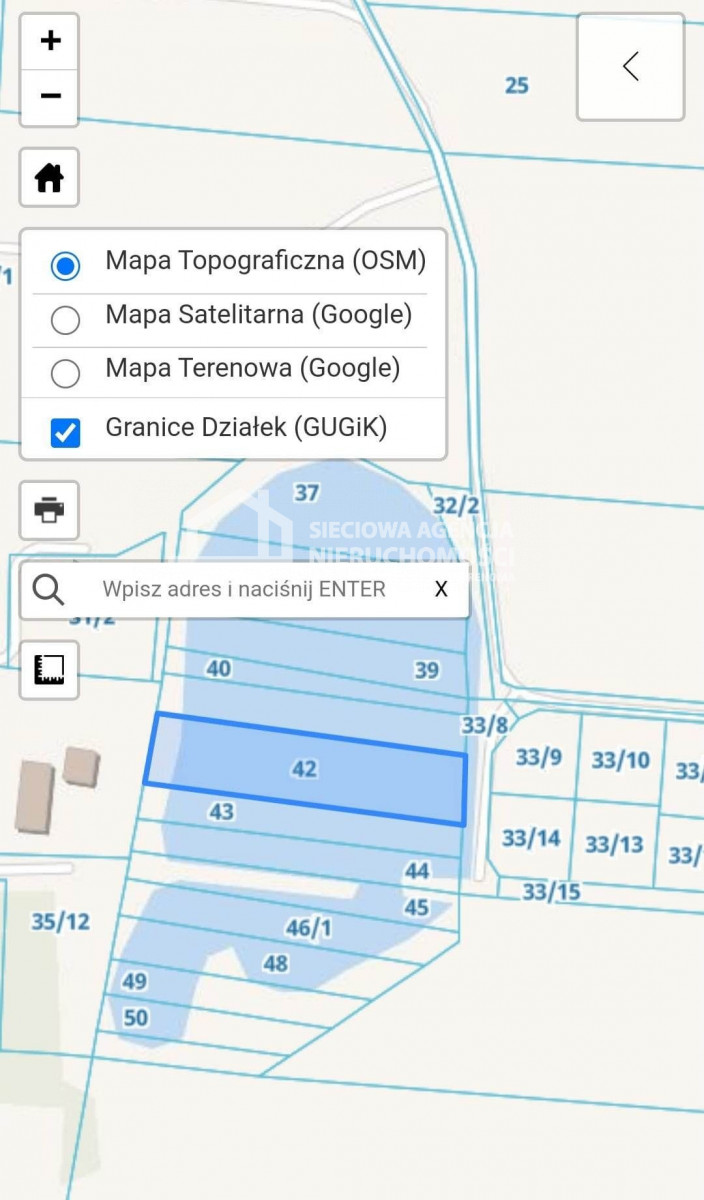Screen dimensions: 704x1200
Task: Click parcel 35/12 on the map
Action: pyautogui.click(x=60, y=921)
